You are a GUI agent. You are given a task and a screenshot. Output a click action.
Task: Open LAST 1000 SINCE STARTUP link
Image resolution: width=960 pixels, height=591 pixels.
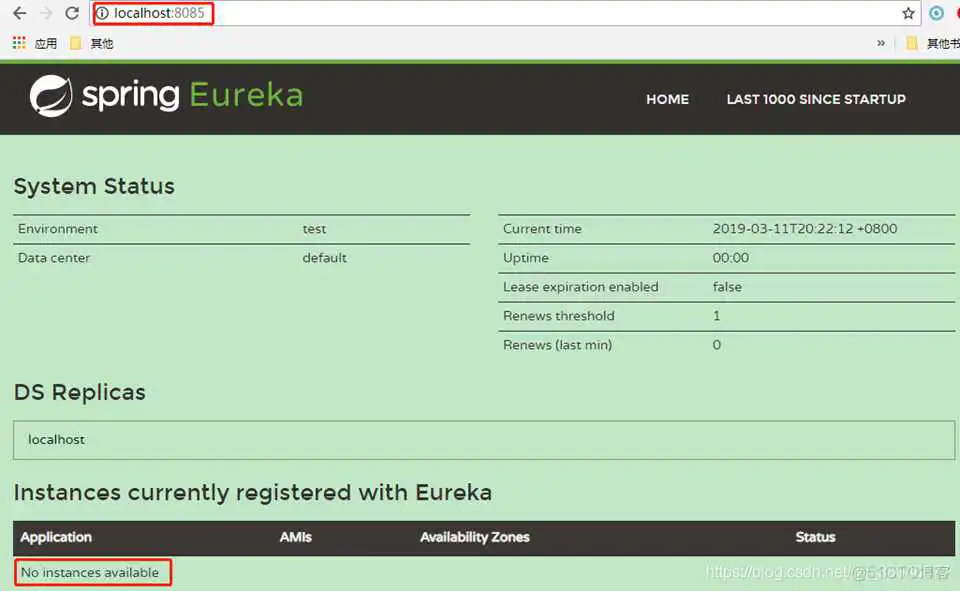point(816,99)
